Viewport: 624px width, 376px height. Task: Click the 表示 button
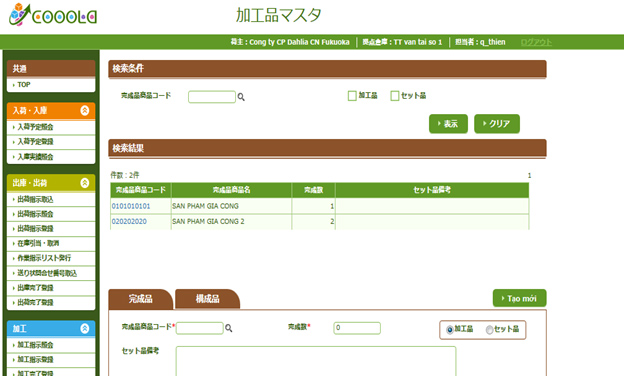click(x=448, y=124)
